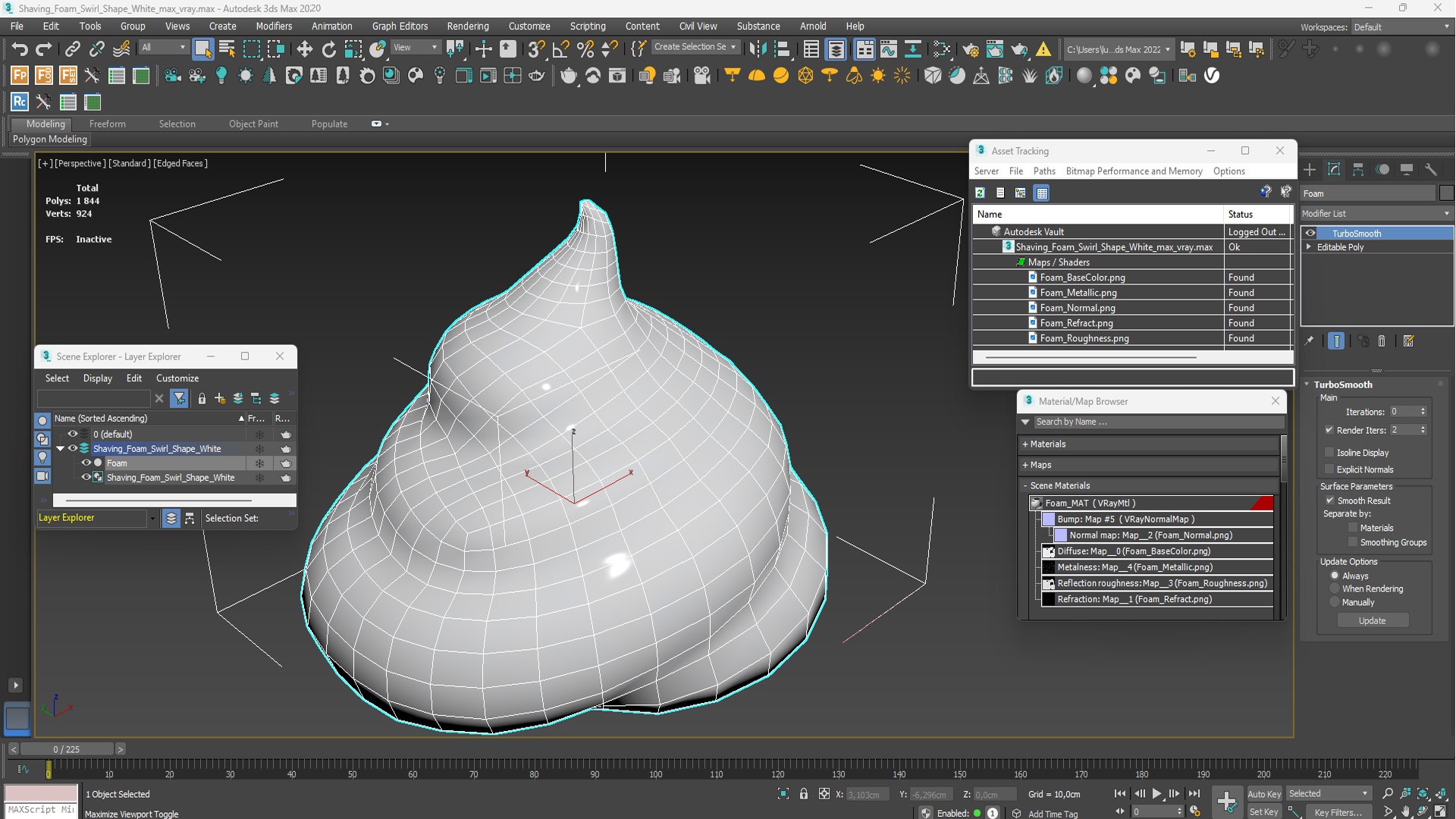This screenshot has height=819, width=1456.
Task: Enable the Isoline Display checkbox
Action: click(1329, 452)
